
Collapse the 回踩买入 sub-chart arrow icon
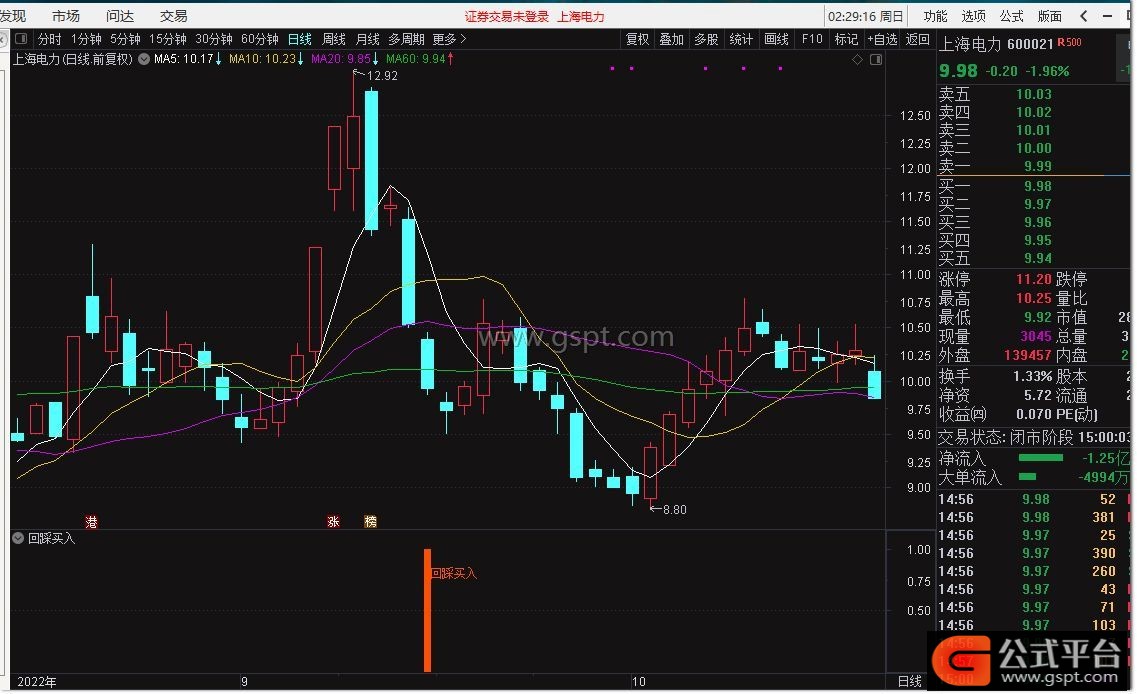[18, 538]
